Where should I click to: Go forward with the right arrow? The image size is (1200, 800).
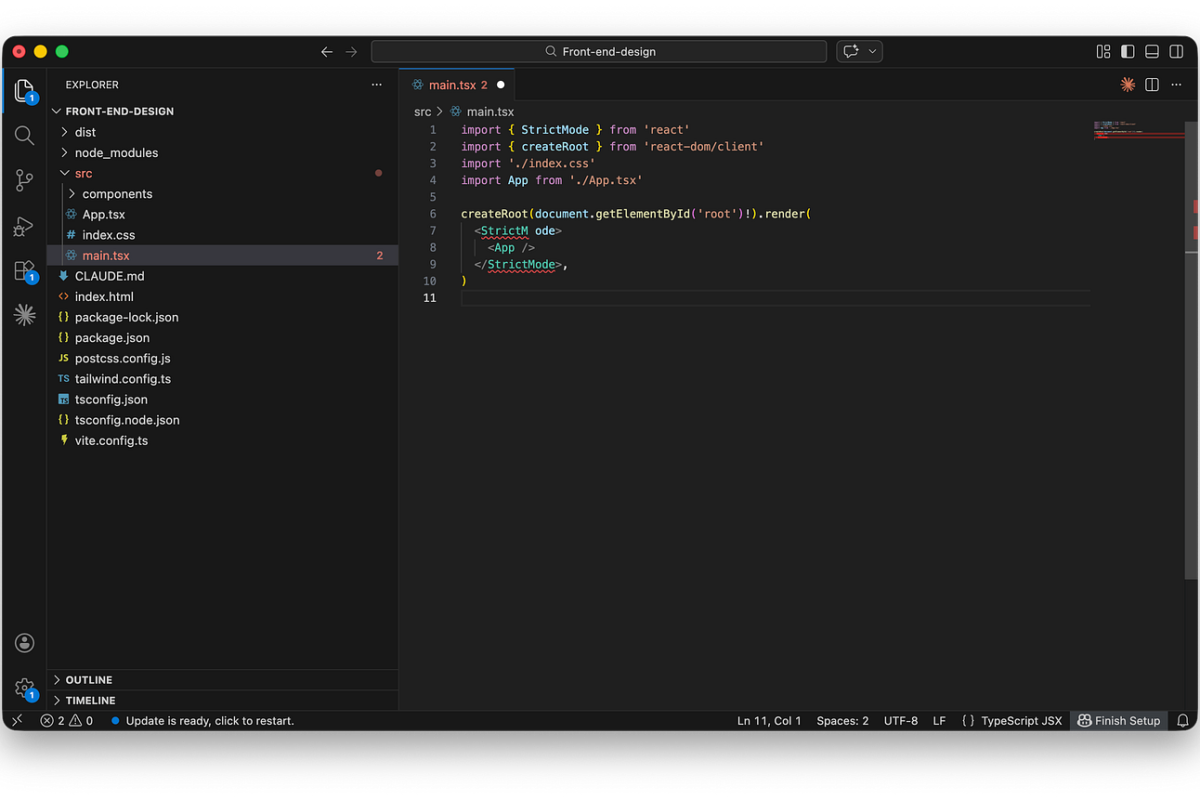click(351, 52)
